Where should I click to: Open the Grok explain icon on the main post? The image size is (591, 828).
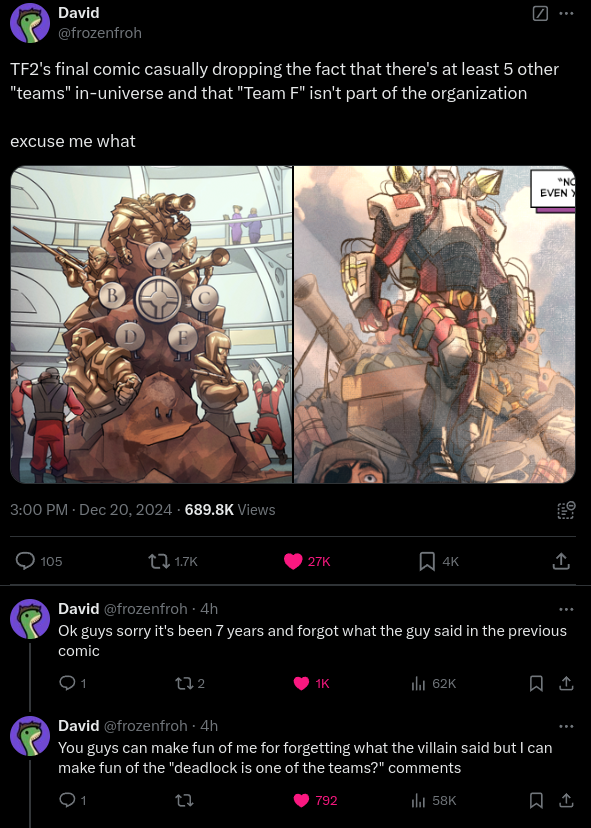tap(540, 14)
